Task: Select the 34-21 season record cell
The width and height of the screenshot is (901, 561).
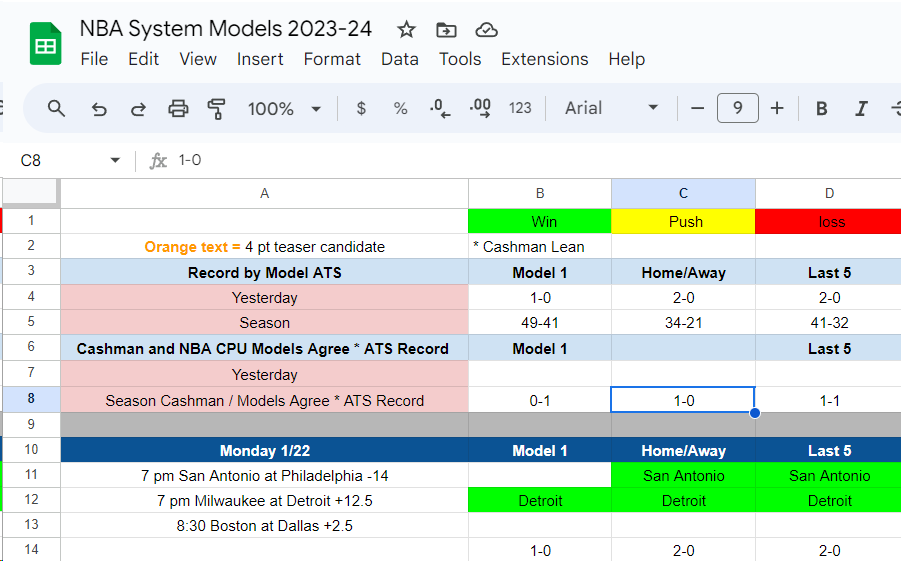Action: [x=683, y=323]
